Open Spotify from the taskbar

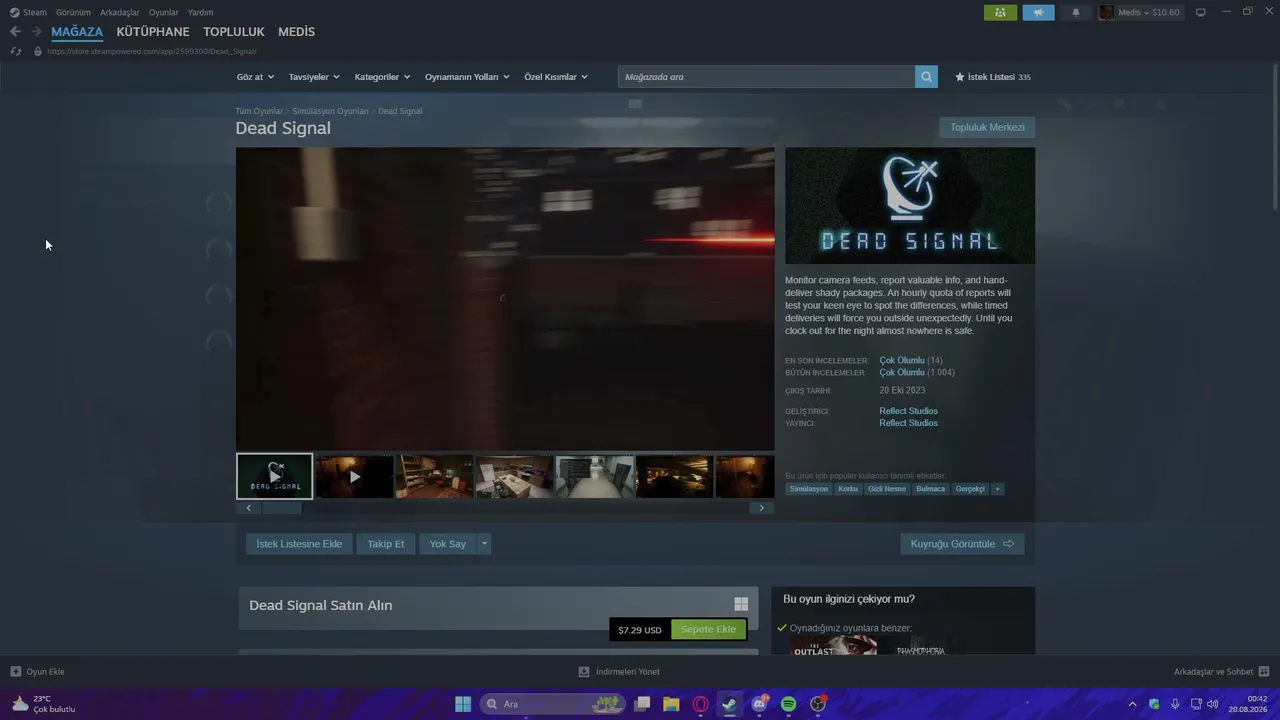coord(788,704)
